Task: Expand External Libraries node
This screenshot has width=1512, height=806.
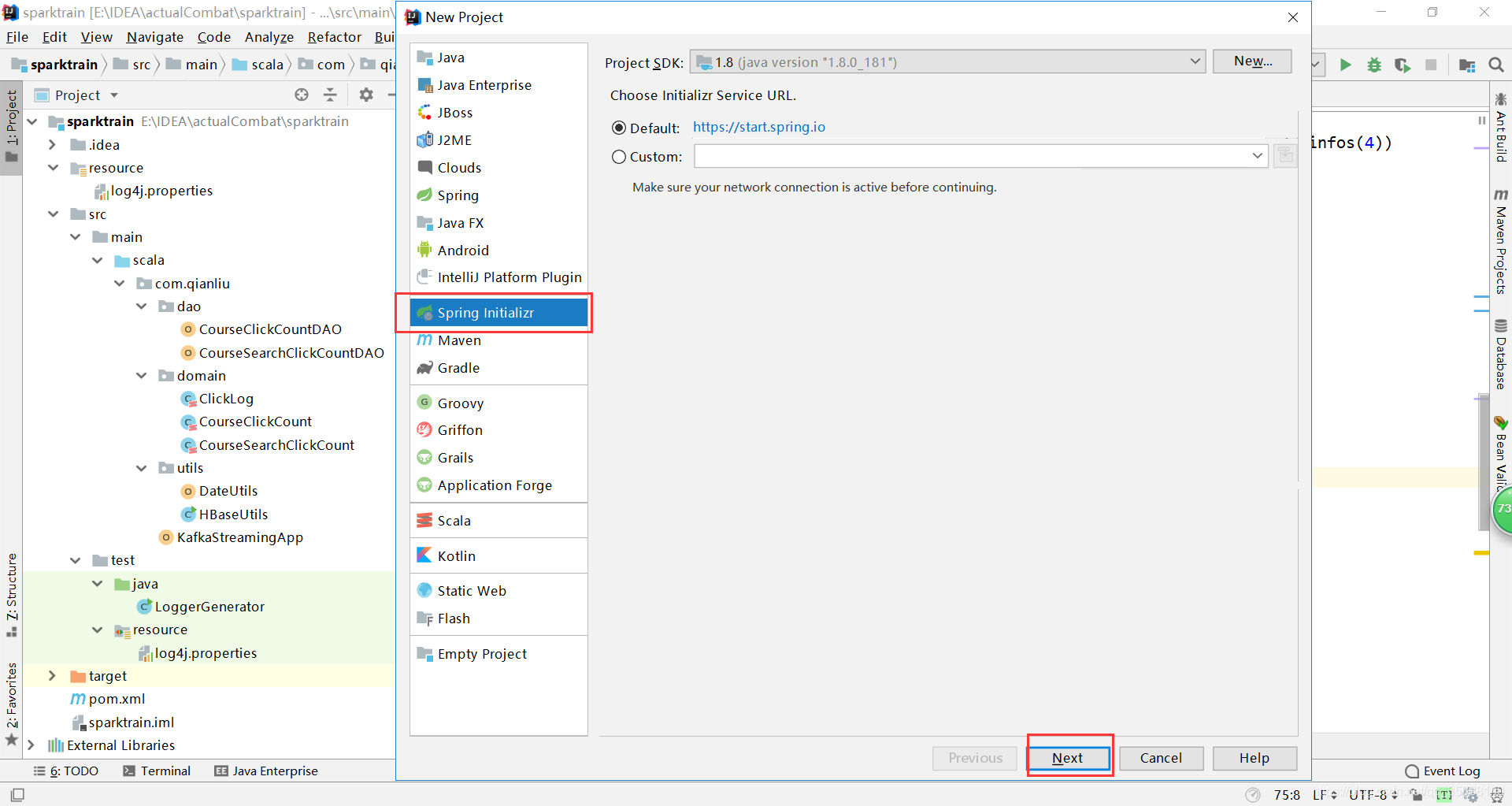Action: (31, 745)
